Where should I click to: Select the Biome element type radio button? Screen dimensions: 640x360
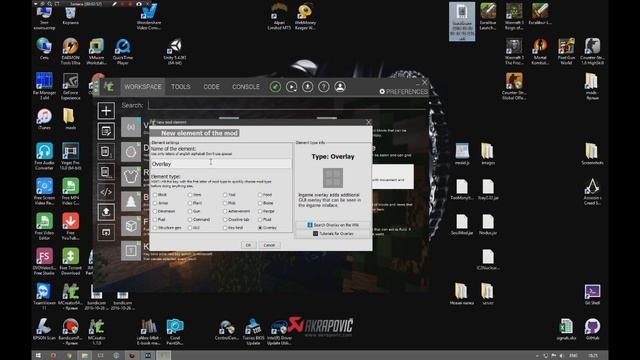pos(260,203)
